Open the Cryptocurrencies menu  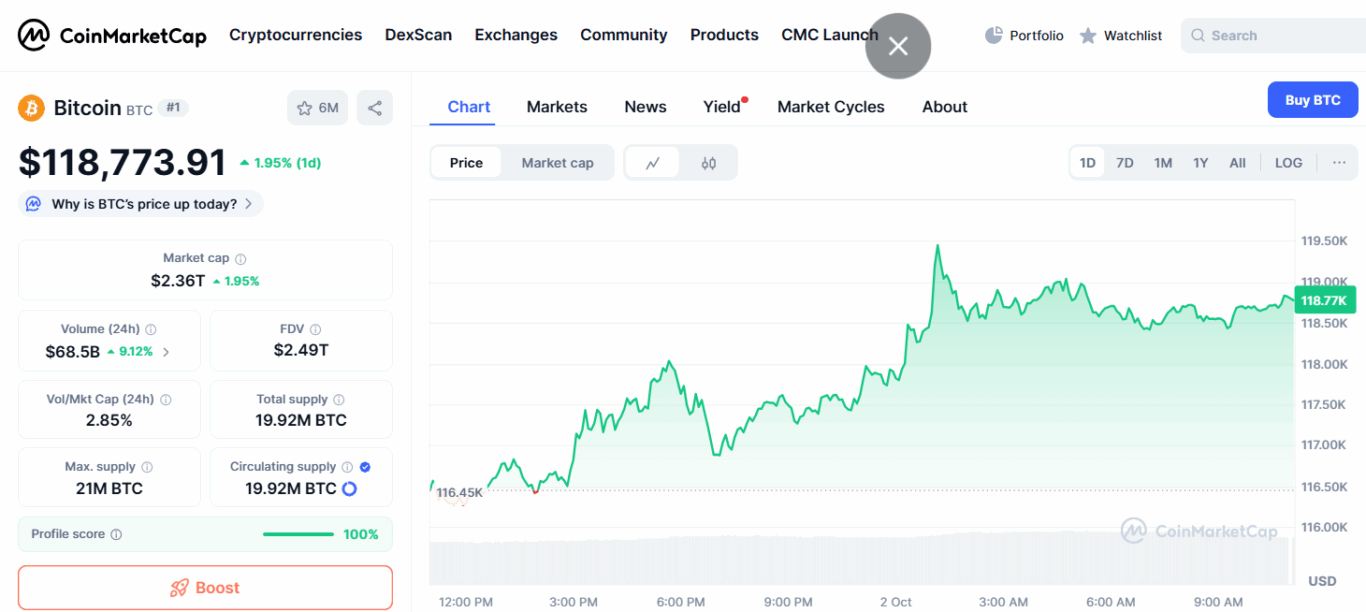(x=295, y=35)
